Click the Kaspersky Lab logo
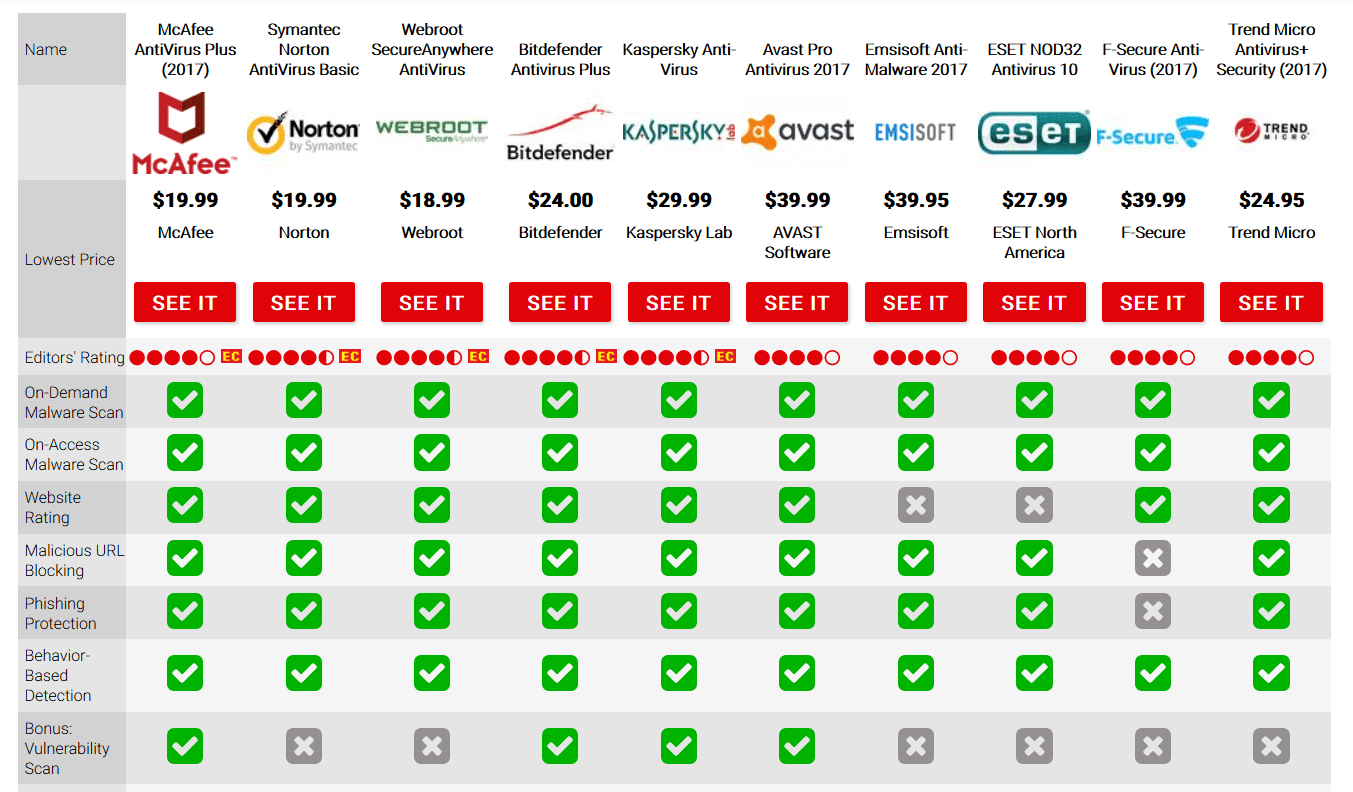The height and width of the screenshot is (792, 1353). pyautogui.click(x=678, y=132)
